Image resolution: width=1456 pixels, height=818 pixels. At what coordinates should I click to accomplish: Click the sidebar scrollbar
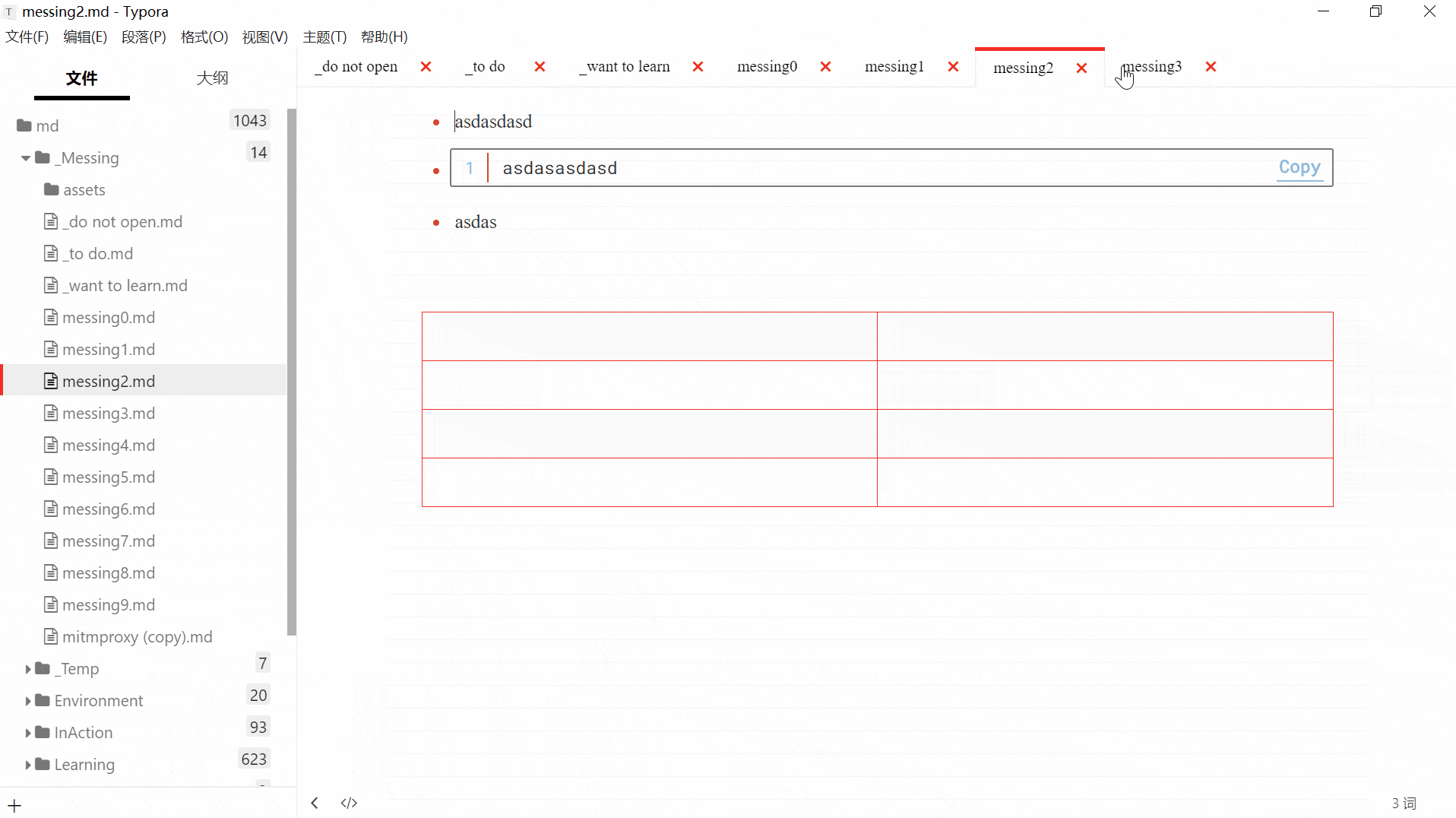coord(292,373)
